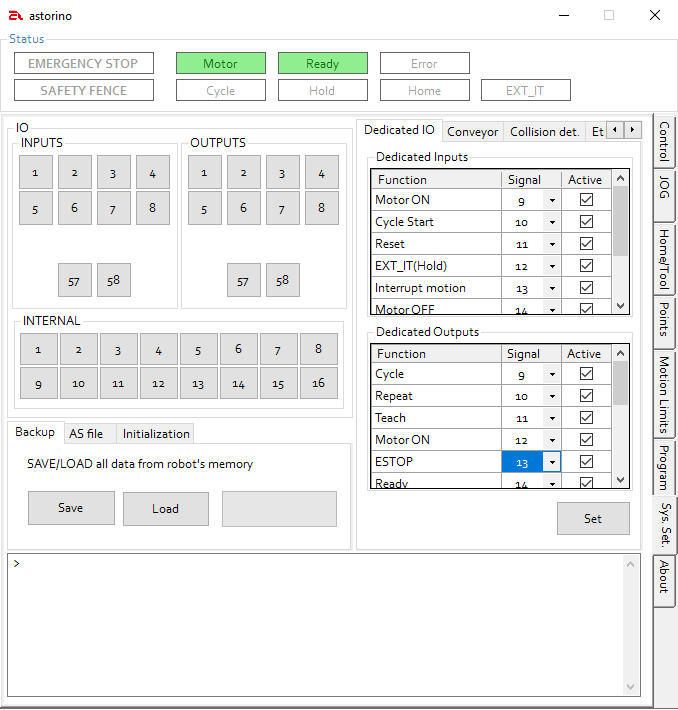Switch to the Collision det. tab
The width and height of the screenshot is (678, 710).
(544, 132)
